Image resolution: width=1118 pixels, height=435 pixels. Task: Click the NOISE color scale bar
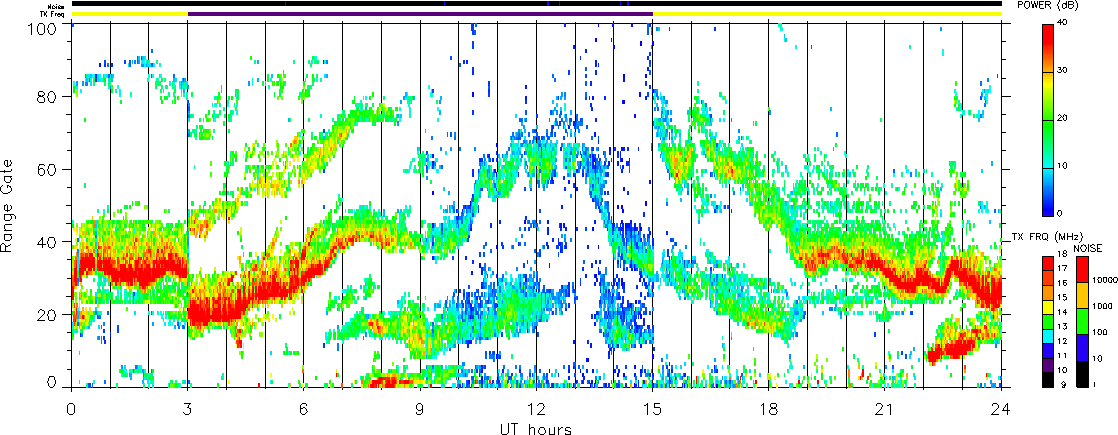(1082, 320)
